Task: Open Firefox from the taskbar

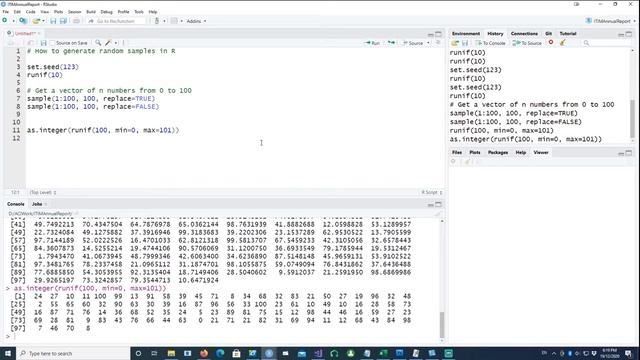Action: pos(204,353)
